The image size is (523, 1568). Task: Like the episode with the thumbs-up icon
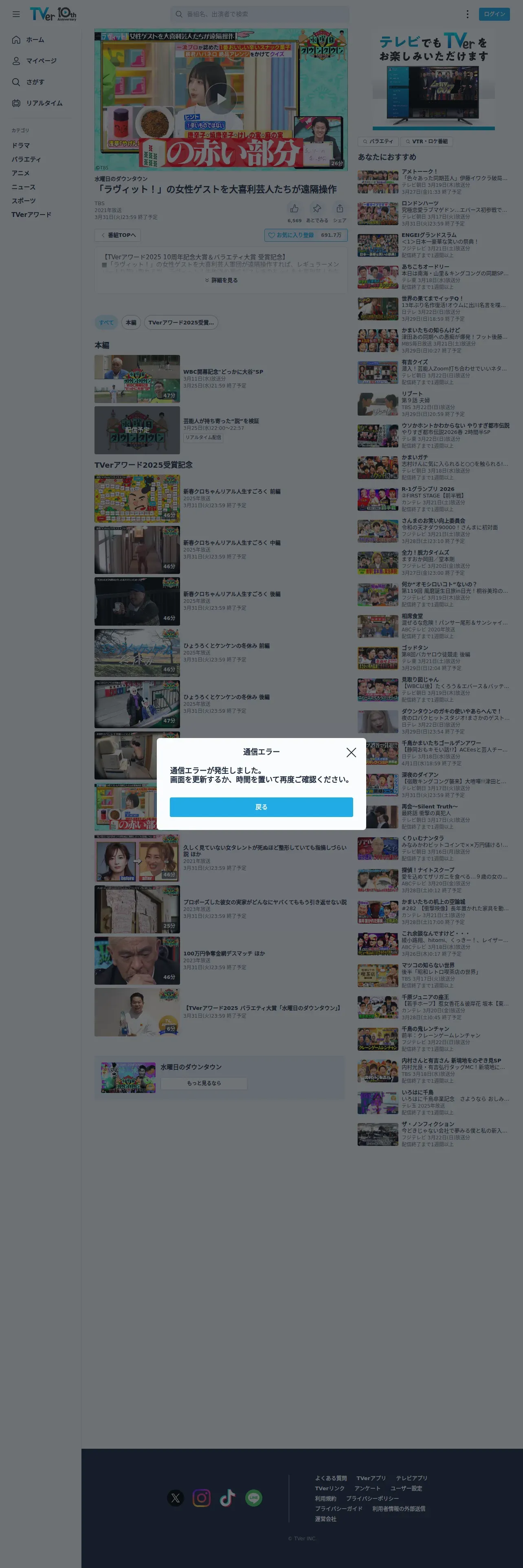coord(294,209)
